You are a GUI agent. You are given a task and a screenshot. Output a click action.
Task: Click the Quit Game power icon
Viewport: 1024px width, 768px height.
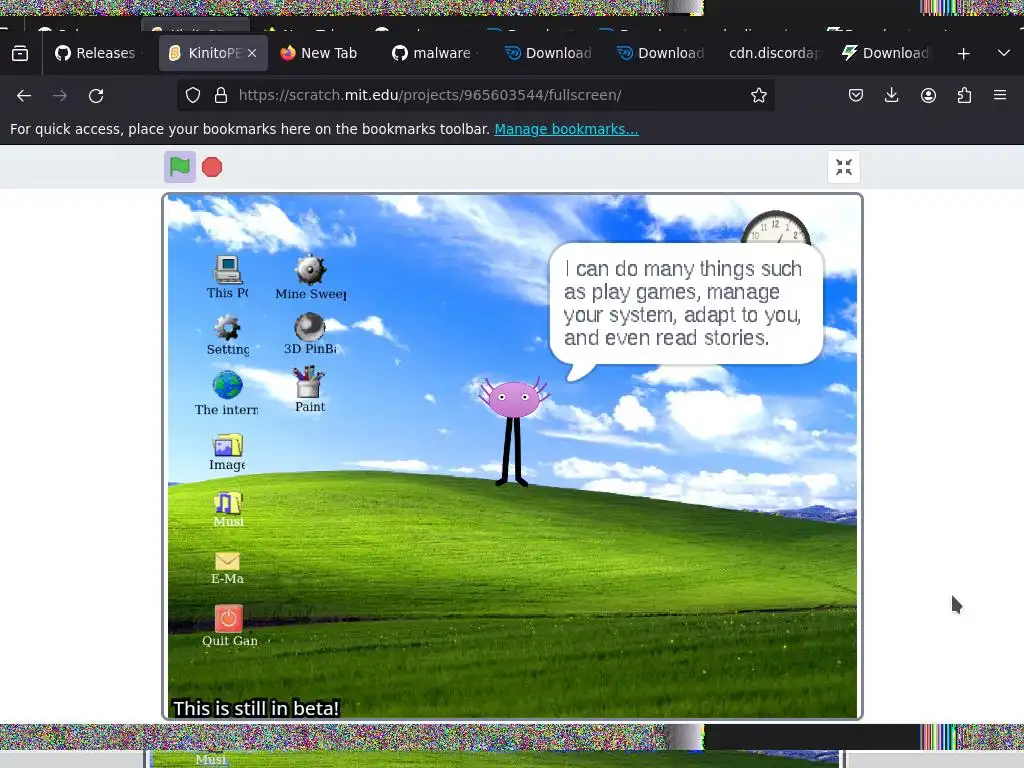point(229,626)
